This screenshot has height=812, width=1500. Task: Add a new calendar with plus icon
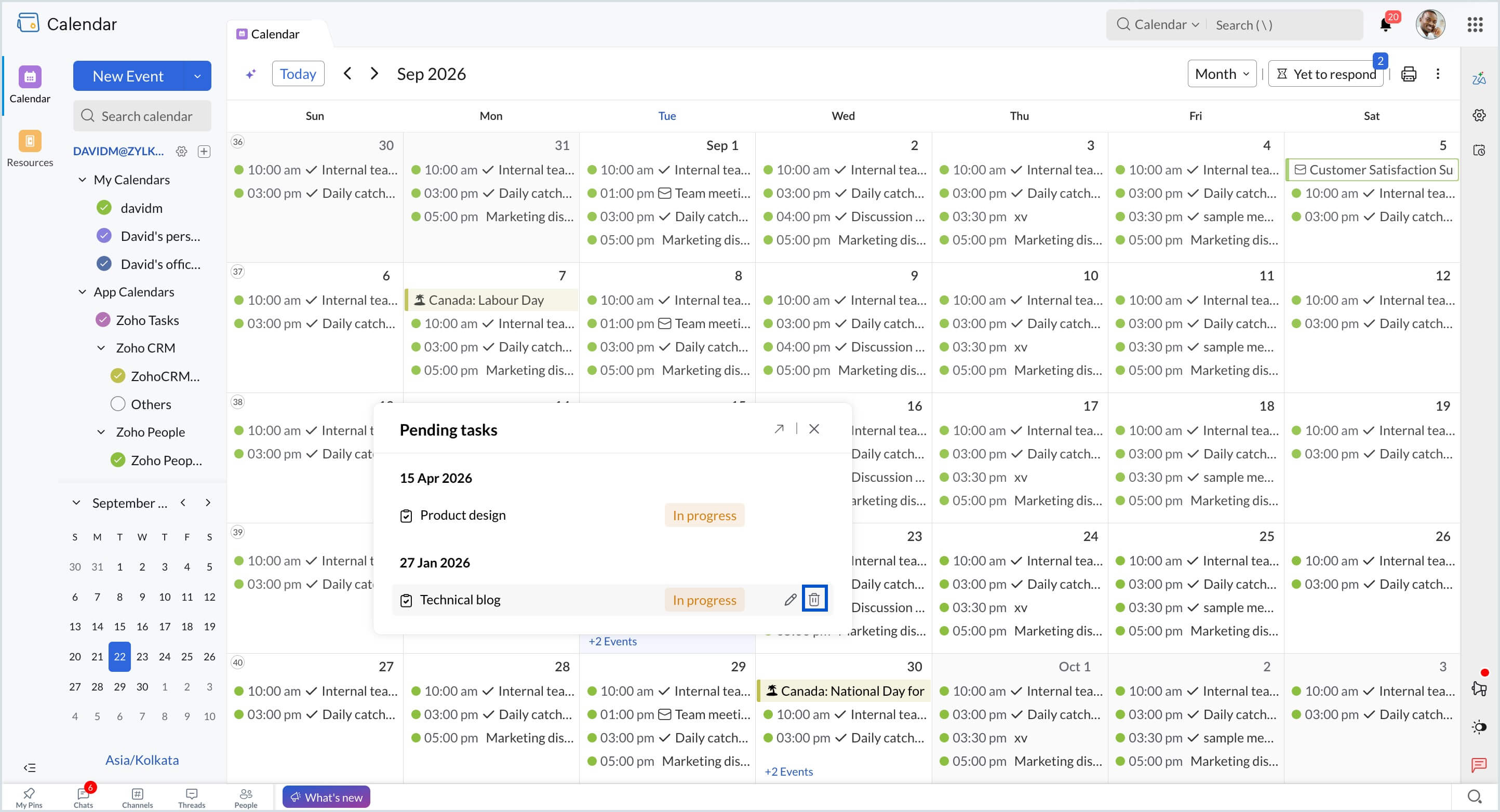click(204, 151)
